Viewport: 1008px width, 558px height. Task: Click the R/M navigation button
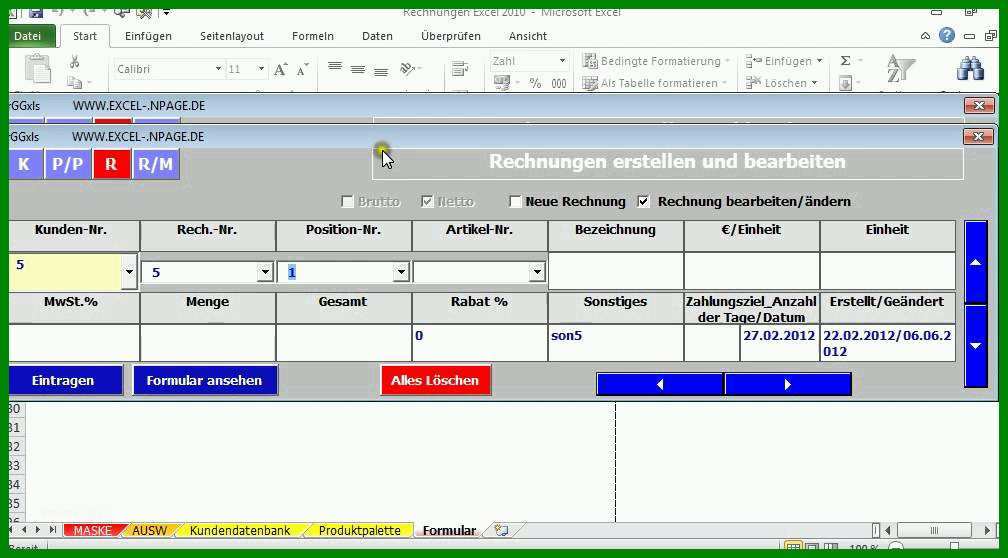tap(156, 165)
